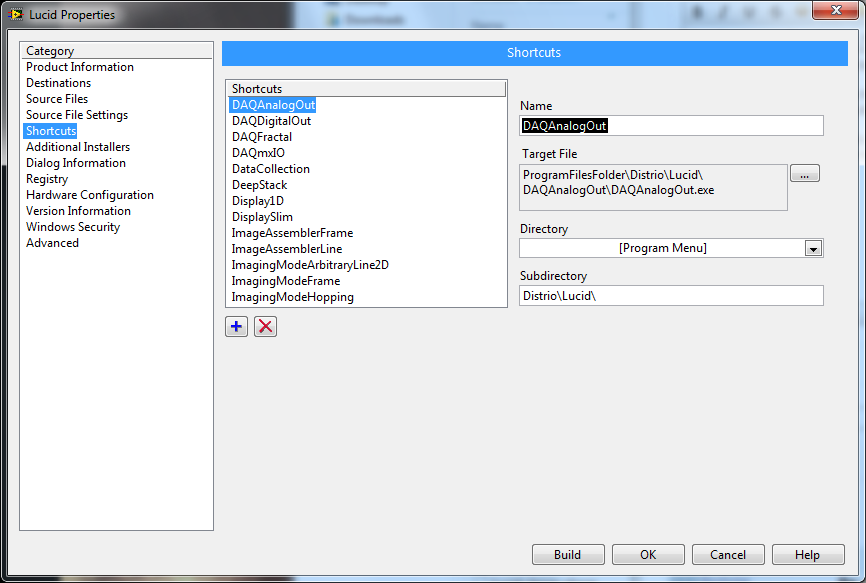
Task: Select DAQmxIO shortcut
Action: pyautogui.click(x=258, y=153)
